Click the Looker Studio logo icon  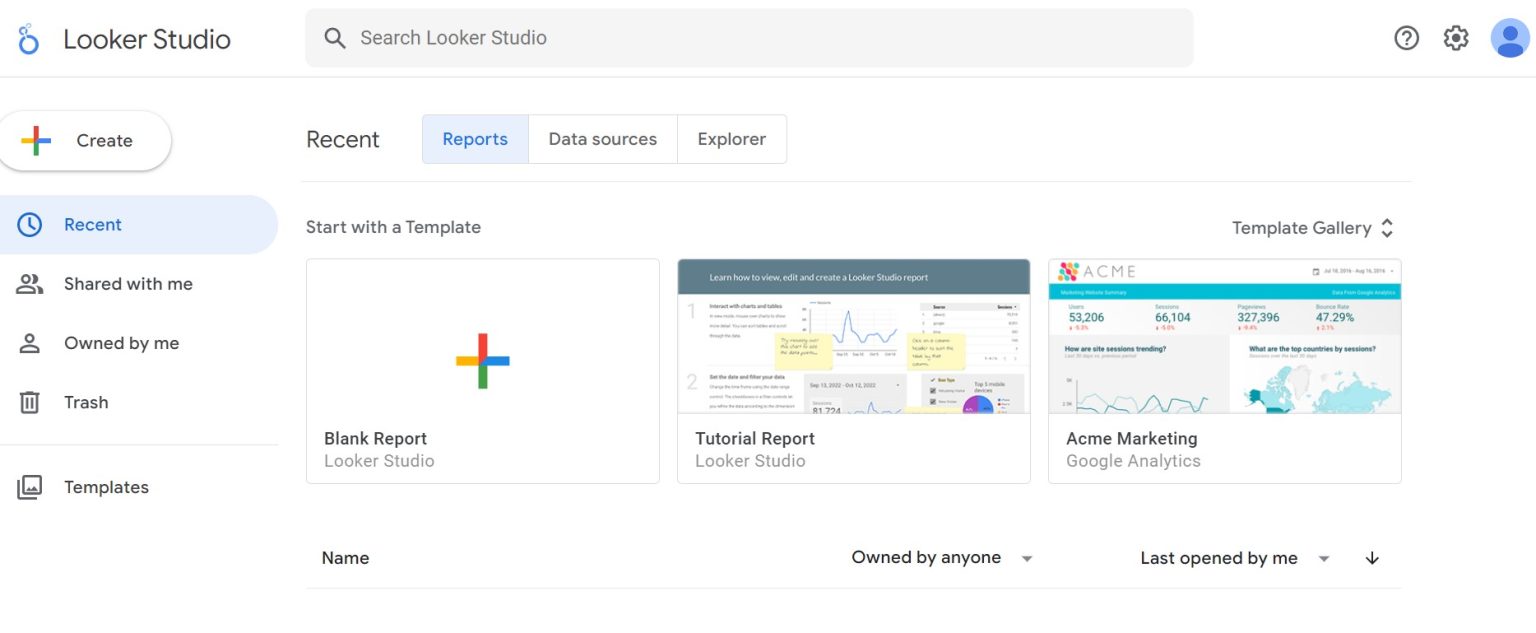pyautogui.click(x=27, y=38)
